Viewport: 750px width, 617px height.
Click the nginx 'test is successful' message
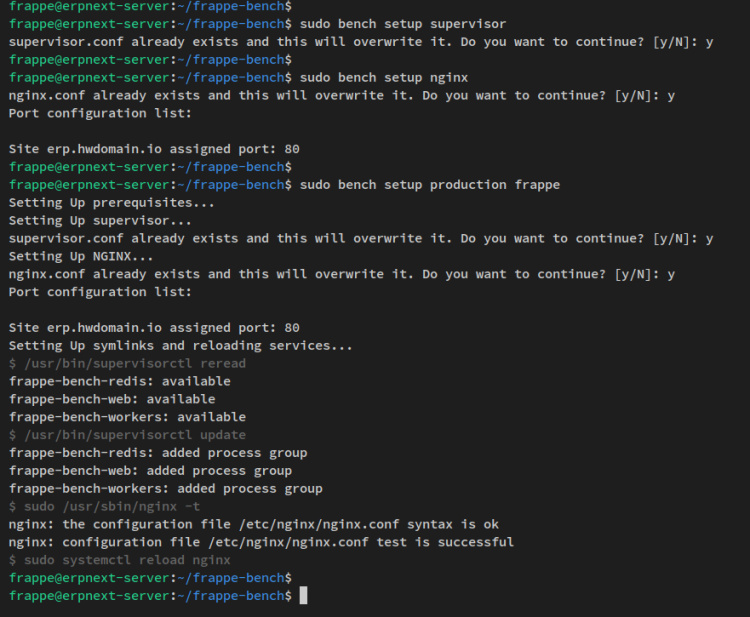tap(262, 542)
